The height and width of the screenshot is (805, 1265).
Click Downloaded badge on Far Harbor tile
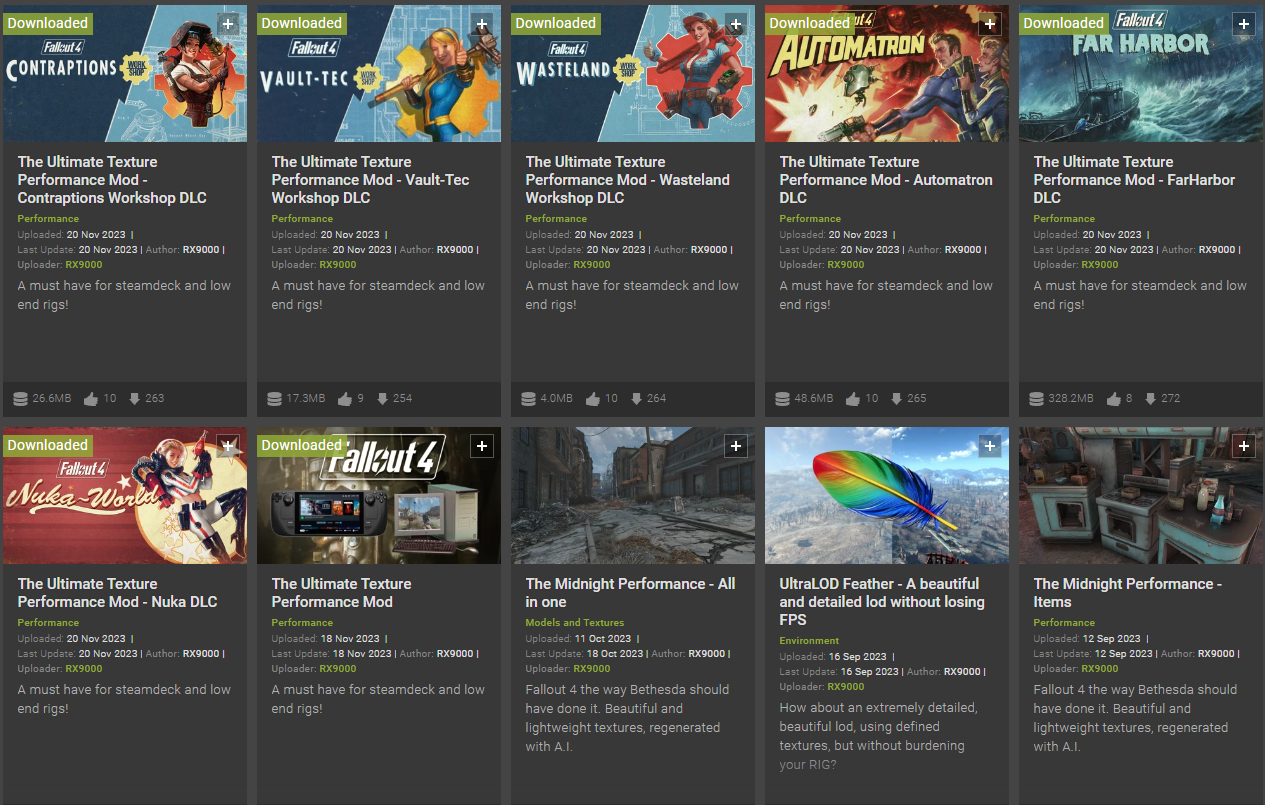click(x=1063, y=23)
